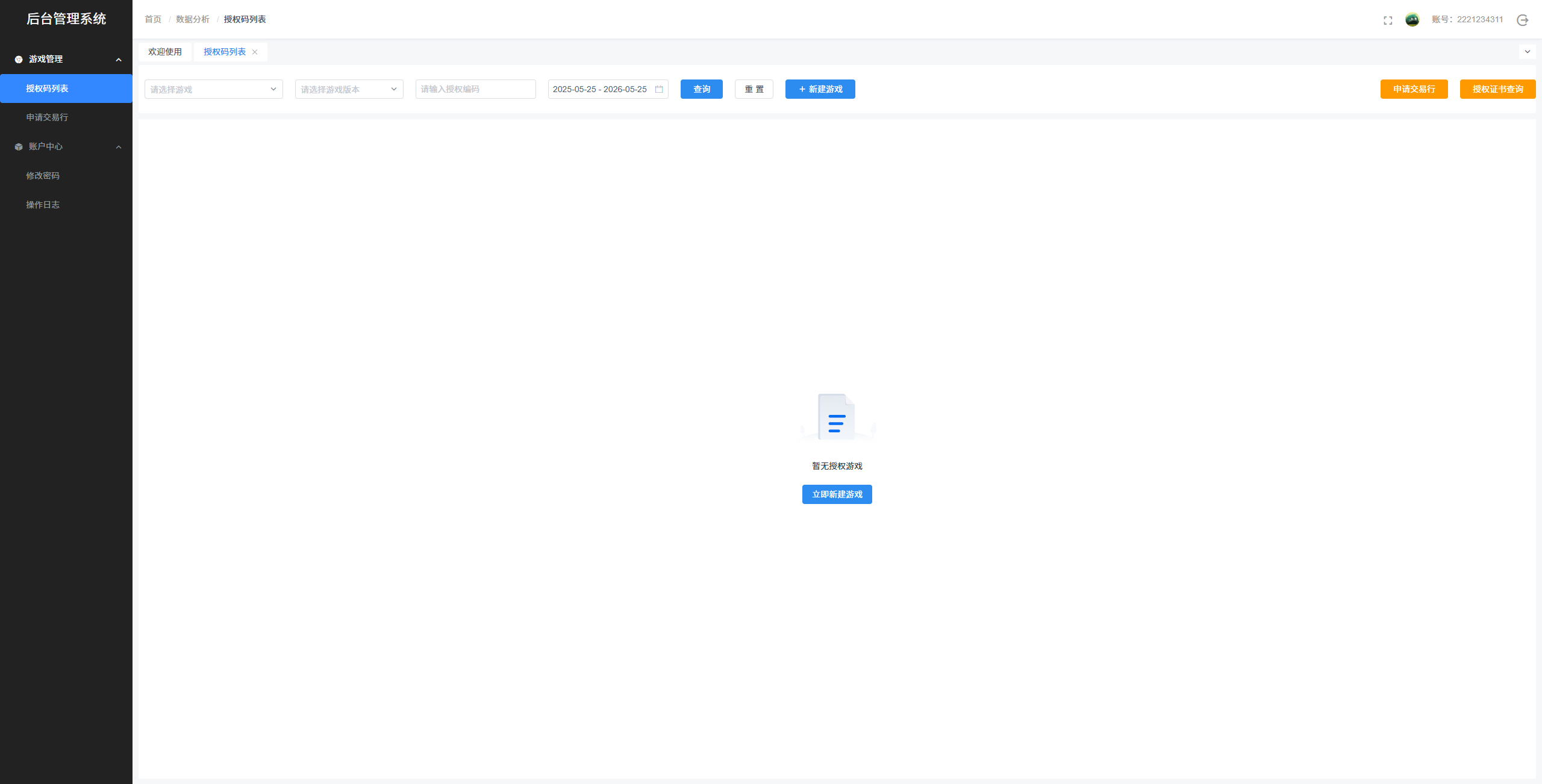Close the 授权码列表 tab
The height and width of the screenshot is (784, 1542).
click(x=255, y=52)
